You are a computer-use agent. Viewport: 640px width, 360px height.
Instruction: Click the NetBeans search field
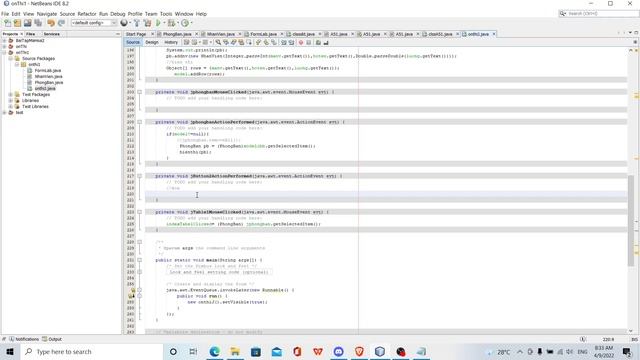click(x=599, y=13)
